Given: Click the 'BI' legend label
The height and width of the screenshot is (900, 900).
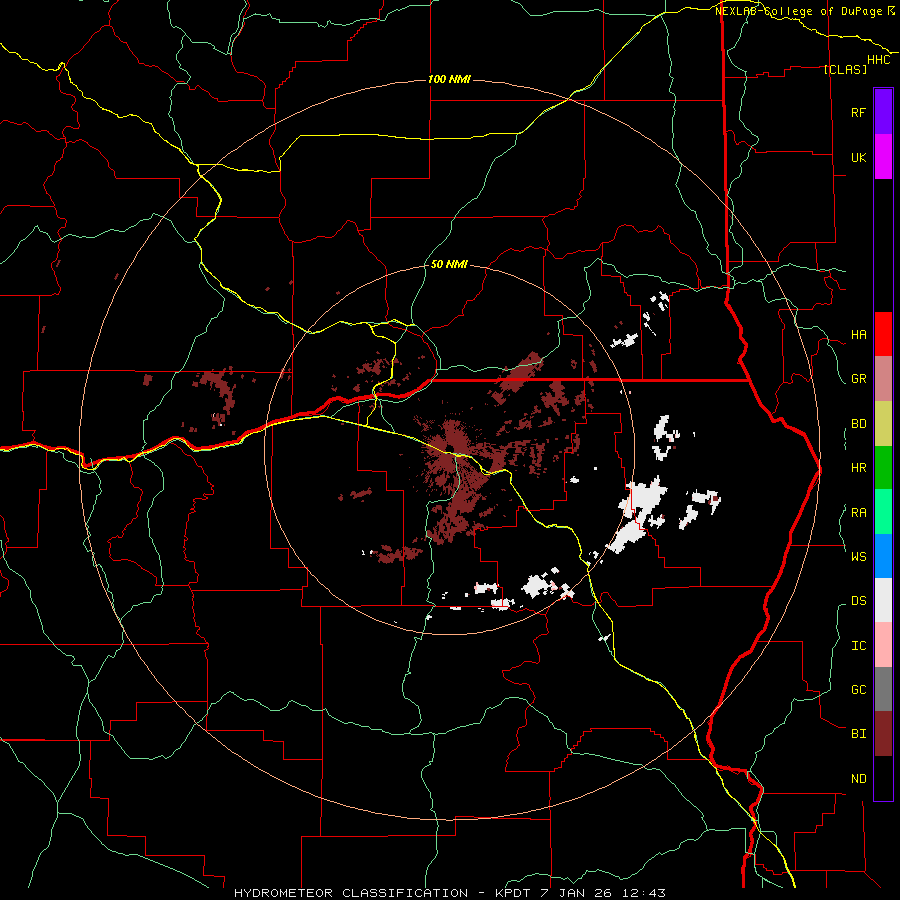Looking at the screenshot, I should (858, 734).
